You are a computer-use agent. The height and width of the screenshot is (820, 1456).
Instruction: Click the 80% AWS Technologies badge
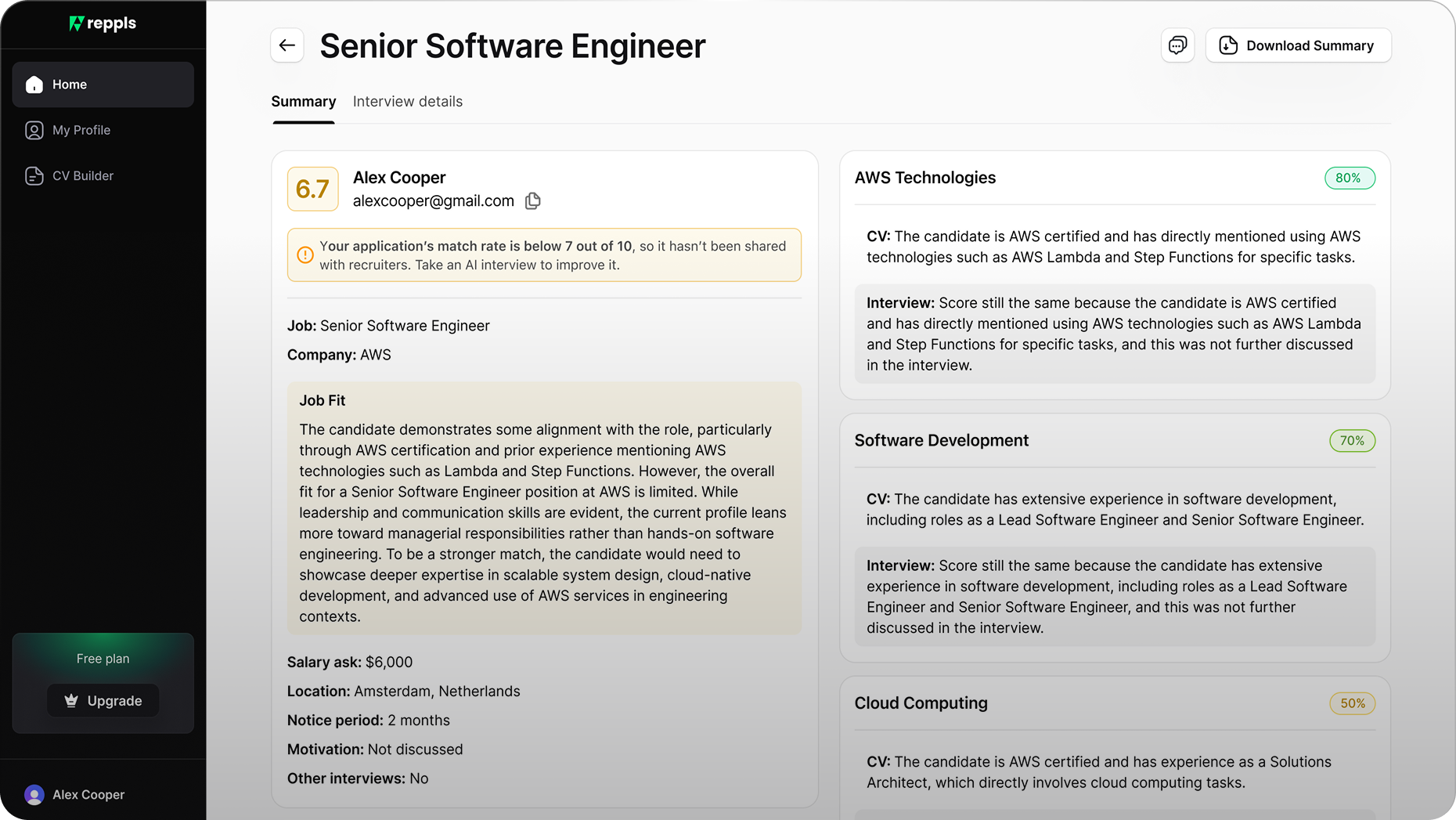tap(1349, 178)
